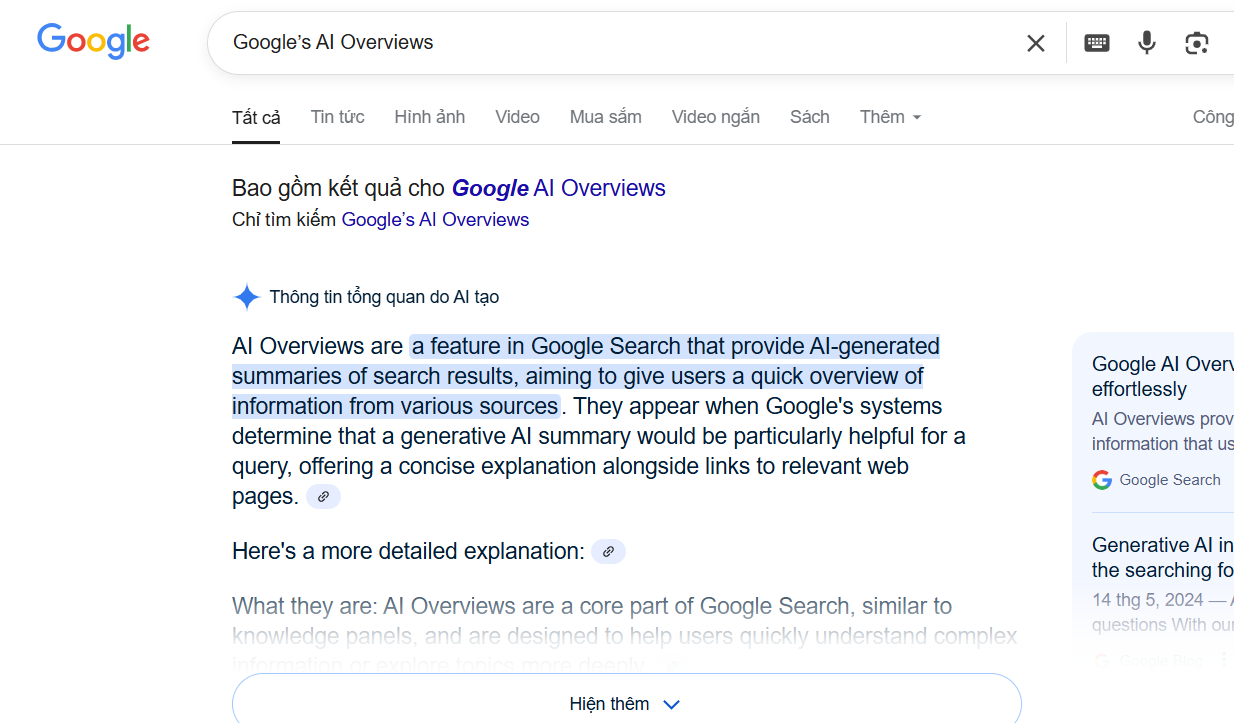
Task: Open source link chip after 'pages.'
Action: pyautogui.click(x=323, y=496)
